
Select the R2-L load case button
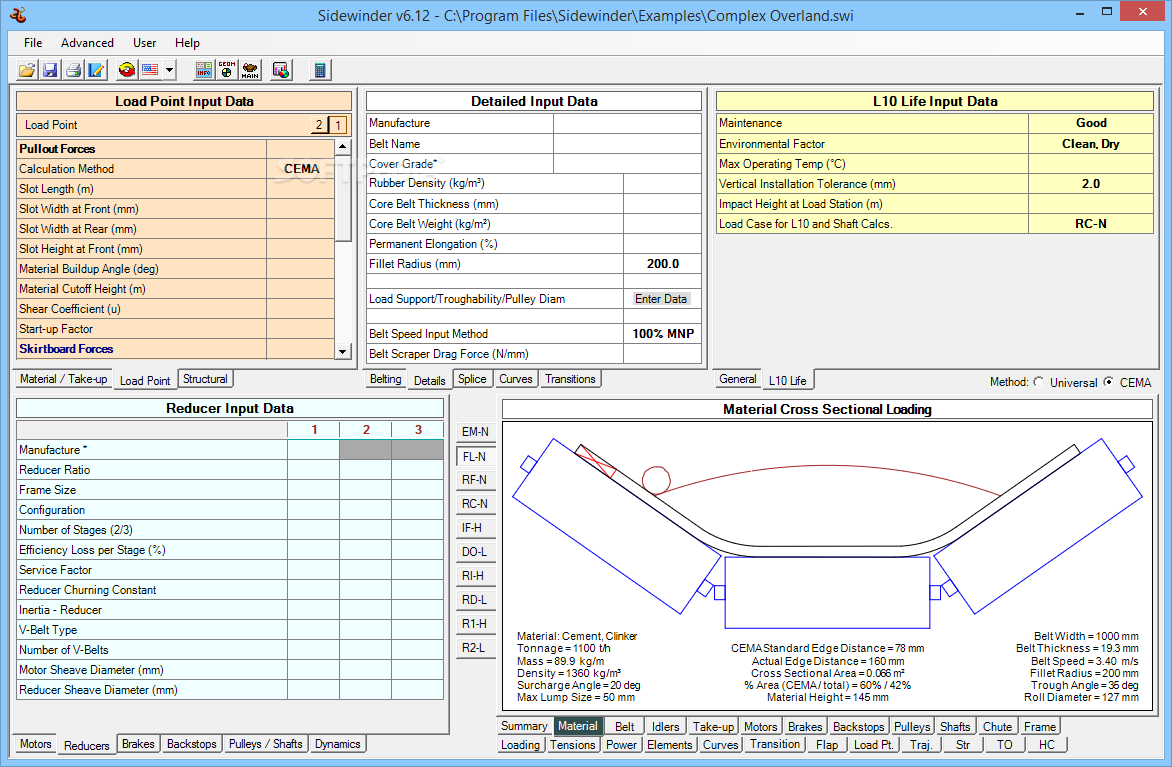pos(475,647)
